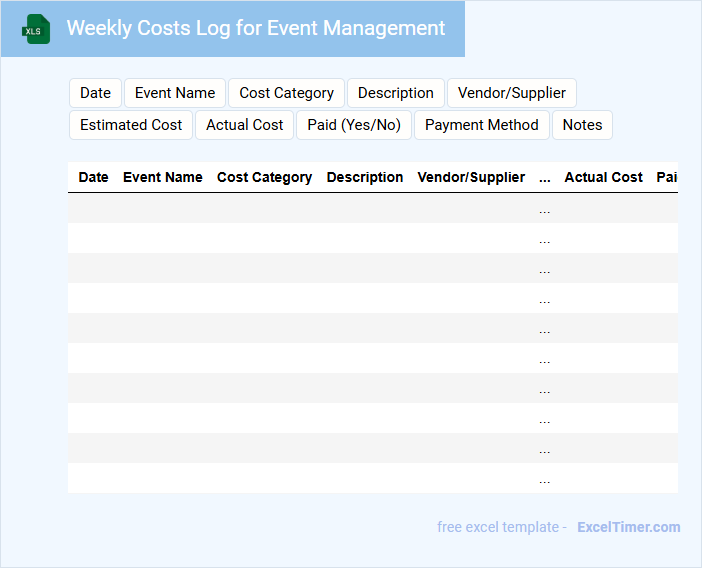Click the Description column header in table
The height and width of the screenshot is (568, 702).
coord(365,177)
